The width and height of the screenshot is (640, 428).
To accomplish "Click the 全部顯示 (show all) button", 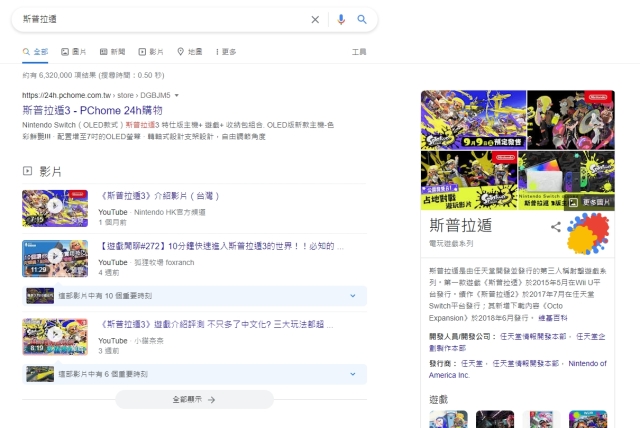I will pyautogui.click(x=194, y=399).
